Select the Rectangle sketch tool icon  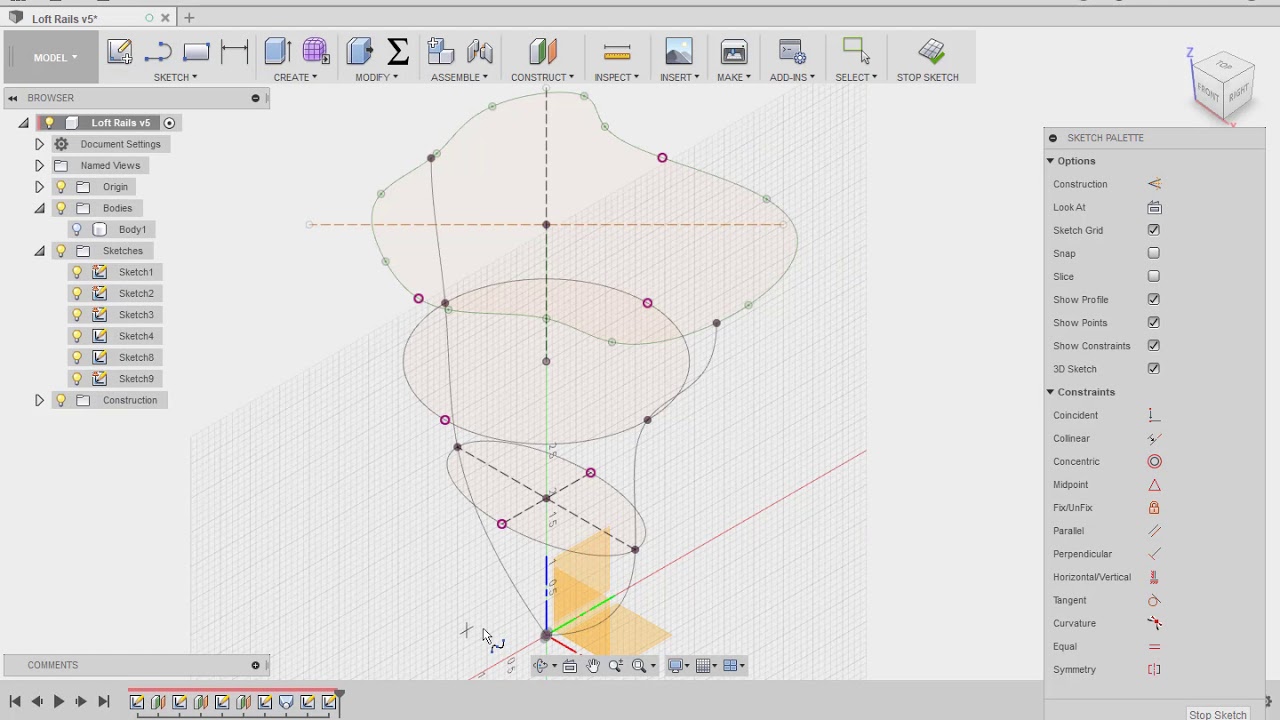[196, 51]
